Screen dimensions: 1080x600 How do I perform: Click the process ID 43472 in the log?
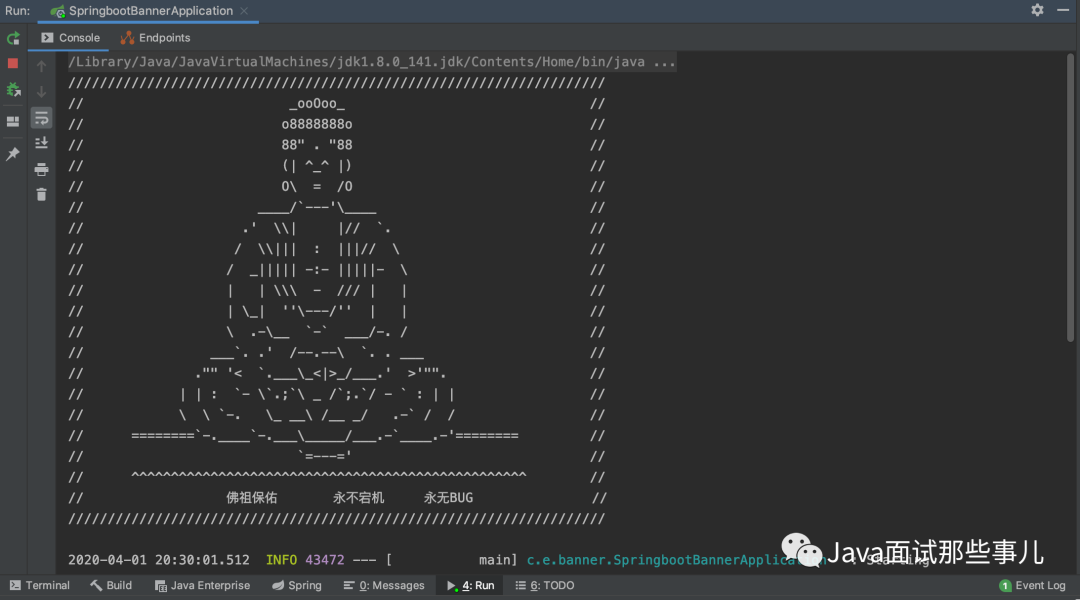click(x=324, y=560)
